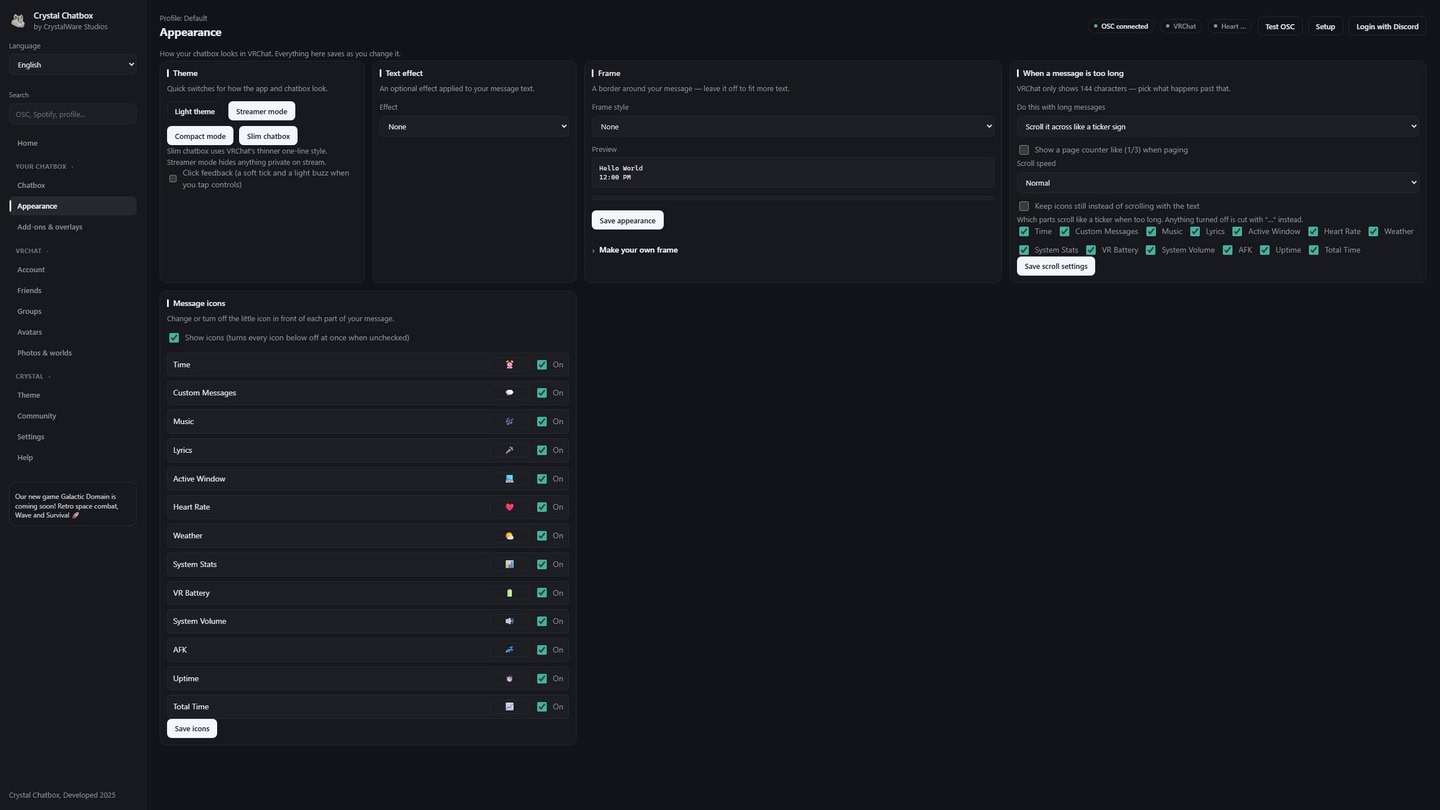The height and width of the screenshot is (810, 1440).
Task: Toggle Slim chatbox button
Action: click(268, 136)
